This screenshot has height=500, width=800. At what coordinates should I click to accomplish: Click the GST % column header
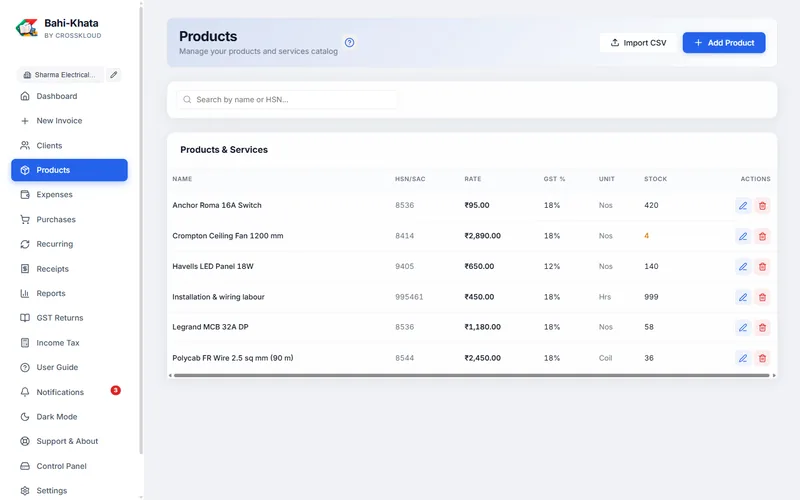[555, 179]
